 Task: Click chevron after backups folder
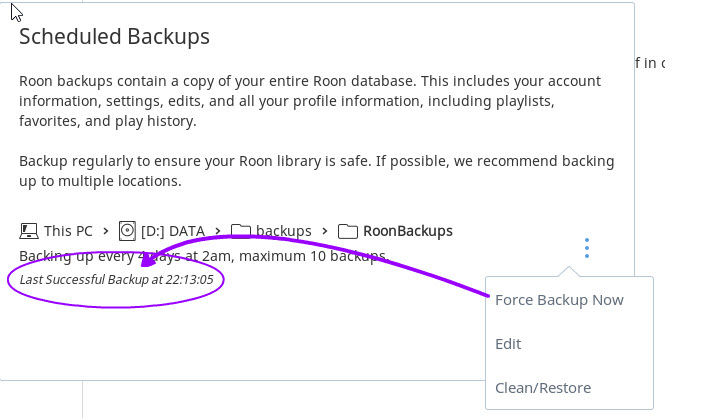[325, 231]
